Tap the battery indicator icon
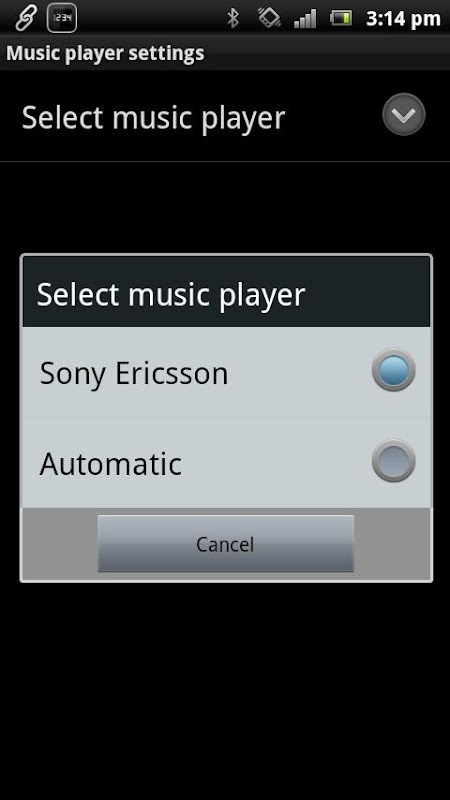 tap(341, 19)
